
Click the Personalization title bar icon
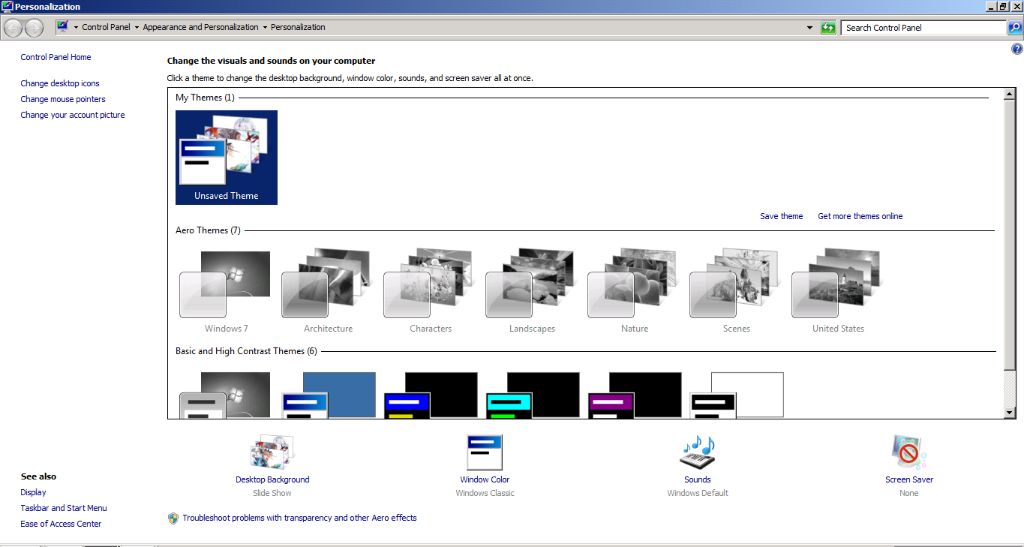[7, 7]
